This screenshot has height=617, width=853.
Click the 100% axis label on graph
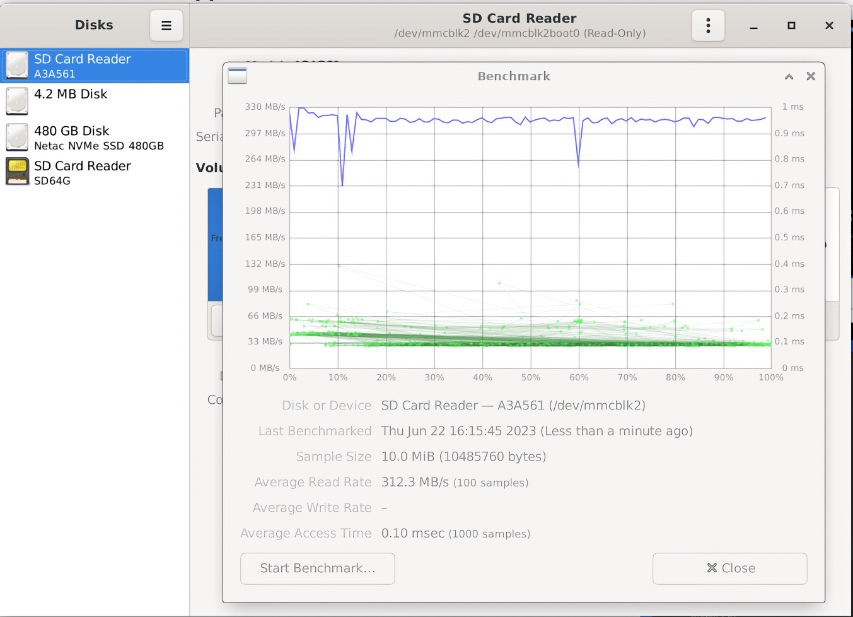click(x=771, y=377)
